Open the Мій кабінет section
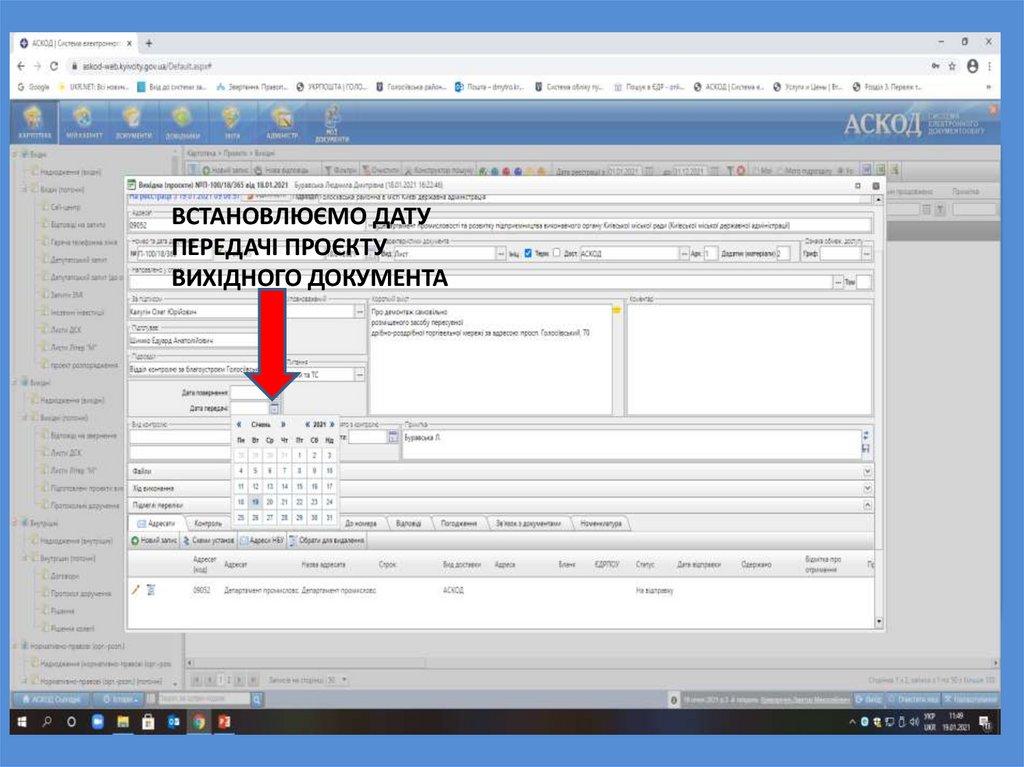Viewport: 1024px width, 767px height. (x=83, y=123)
